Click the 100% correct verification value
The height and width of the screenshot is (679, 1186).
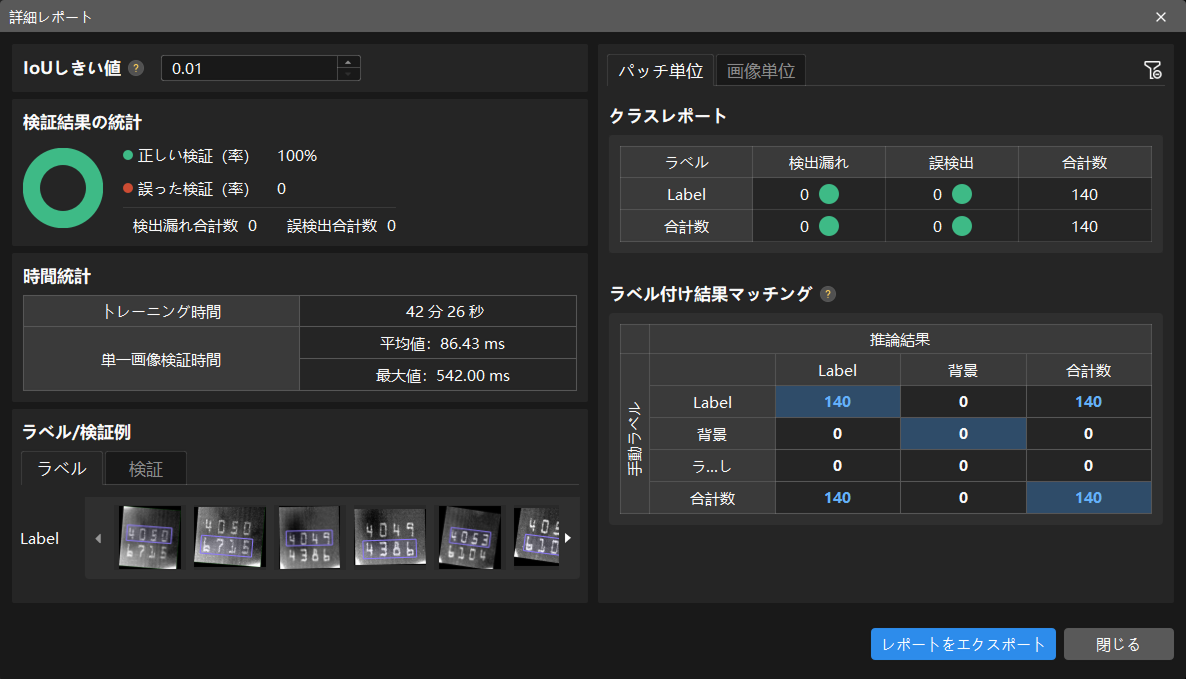pos(297,156)
